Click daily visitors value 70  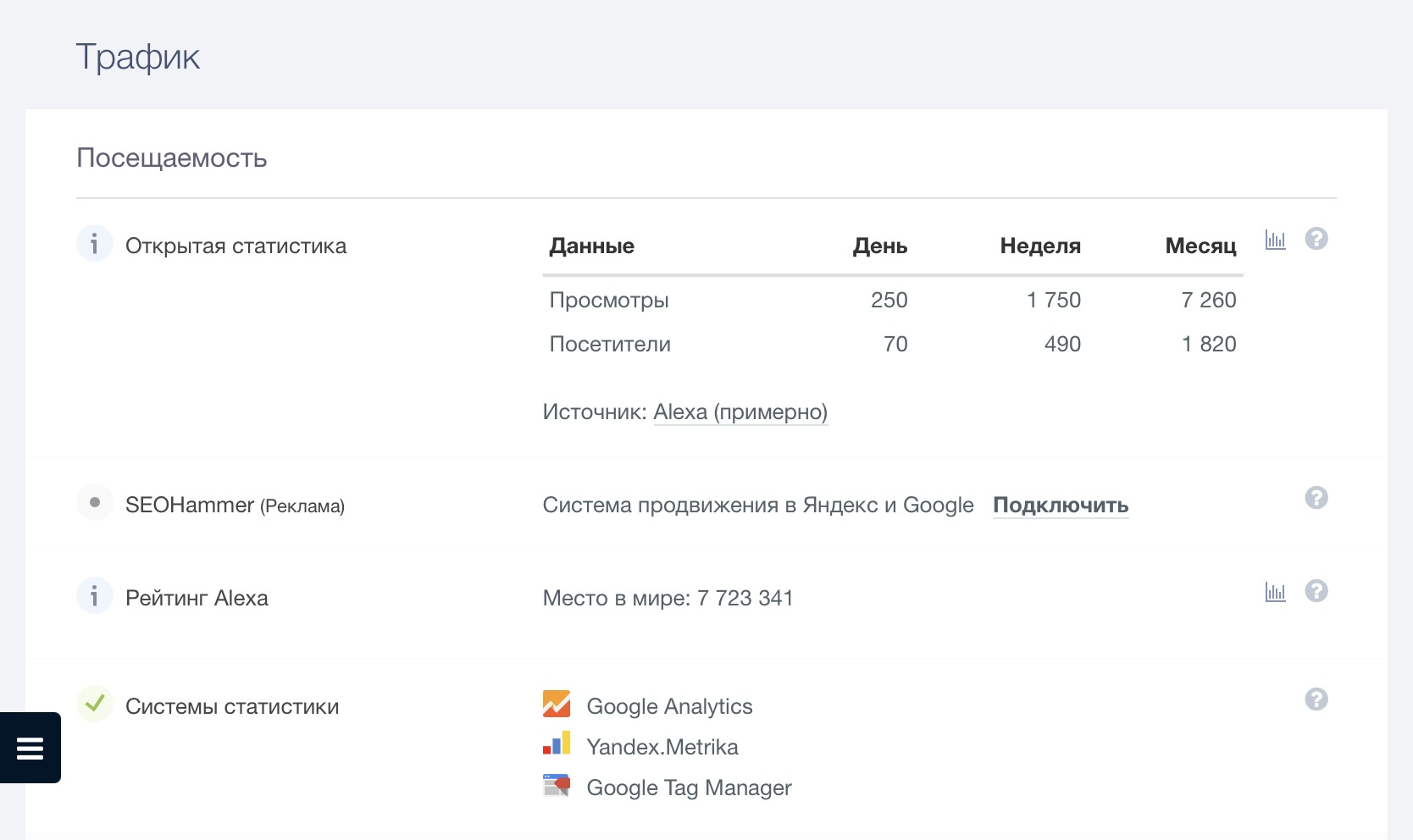pyautogui.click(x=895, y=345)
